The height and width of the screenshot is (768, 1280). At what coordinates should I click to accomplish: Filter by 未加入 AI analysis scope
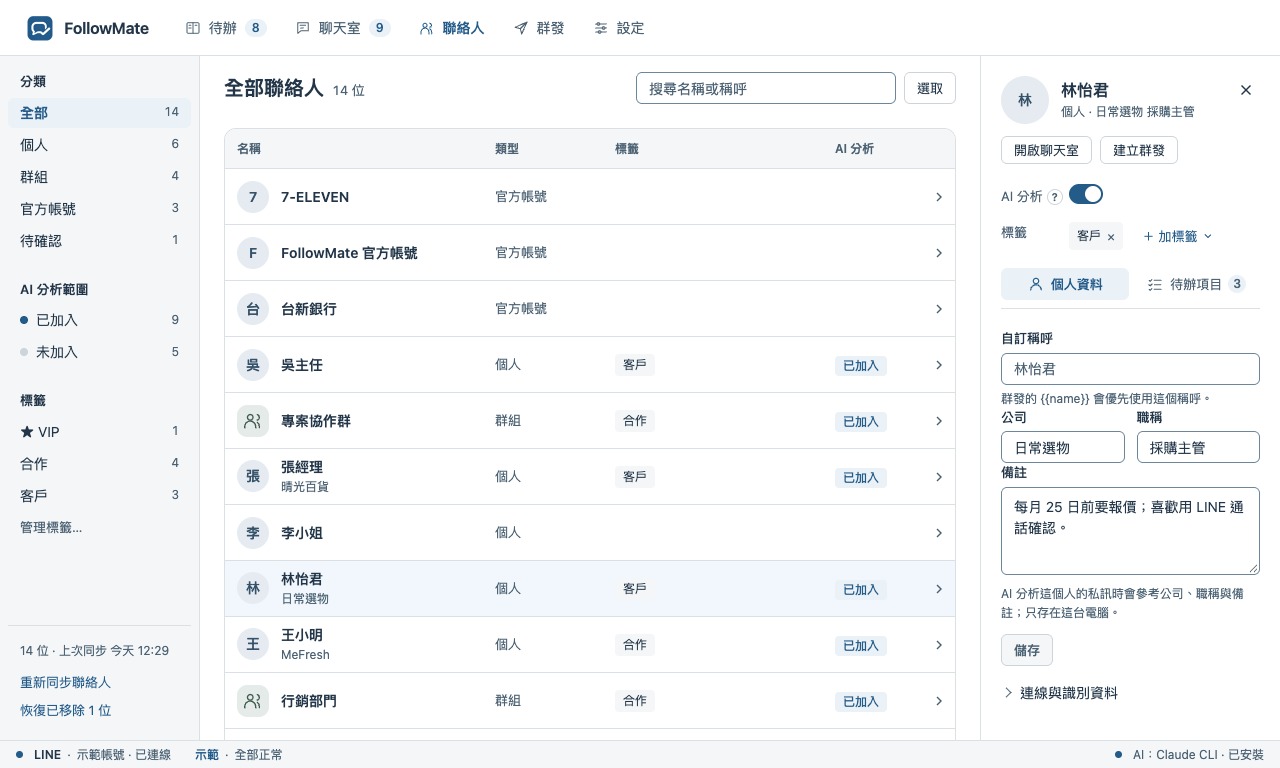pos(99,352)
